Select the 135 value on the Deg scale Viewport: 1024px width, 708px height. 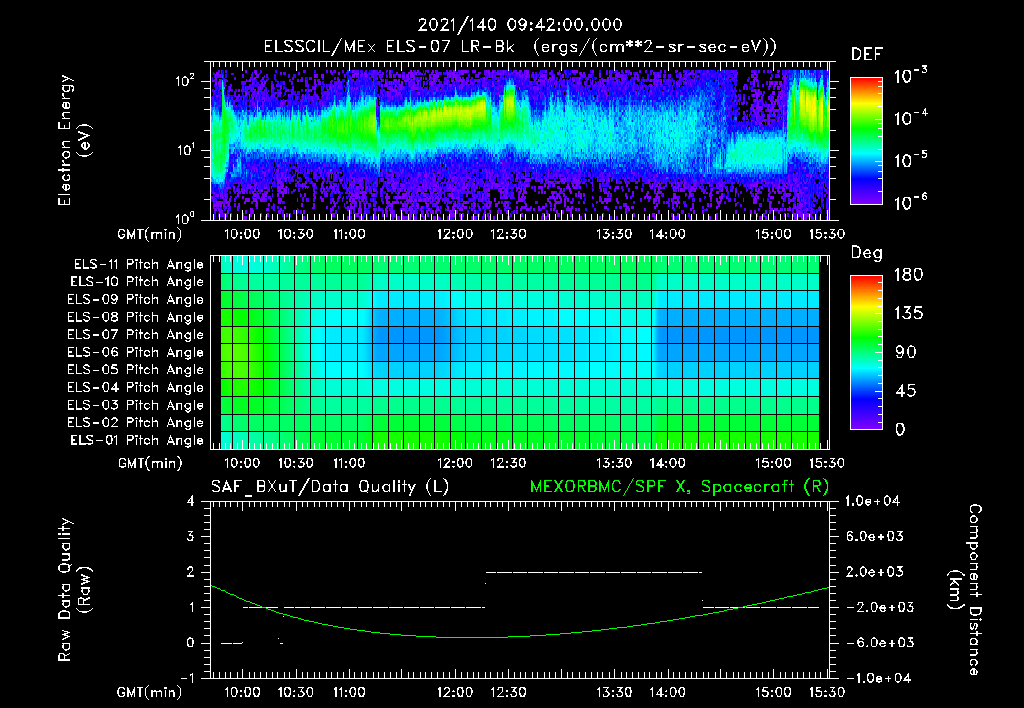click(x=908, y=314)
